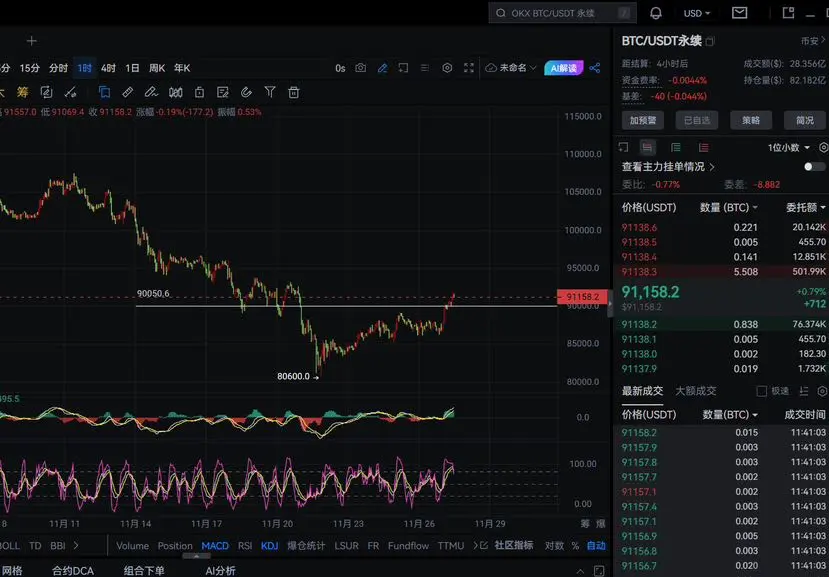Screen dimensions: 829x577
Task: Switch to 15分 timeframe
Action: (30, 68)
